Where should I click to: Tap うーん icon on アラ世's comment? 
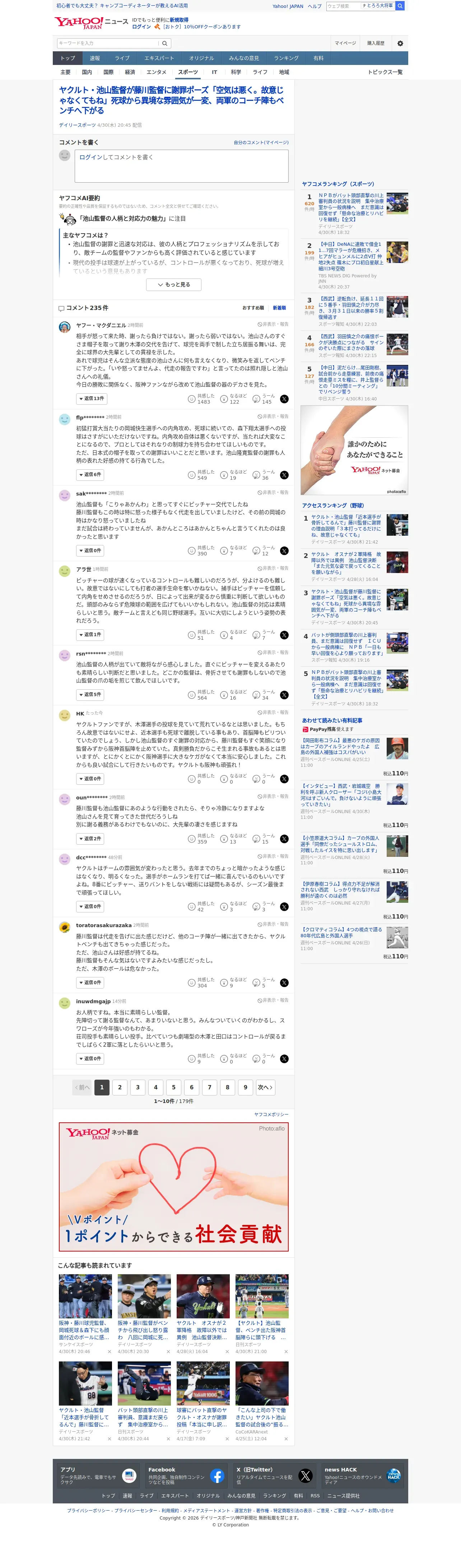[256, 635]
